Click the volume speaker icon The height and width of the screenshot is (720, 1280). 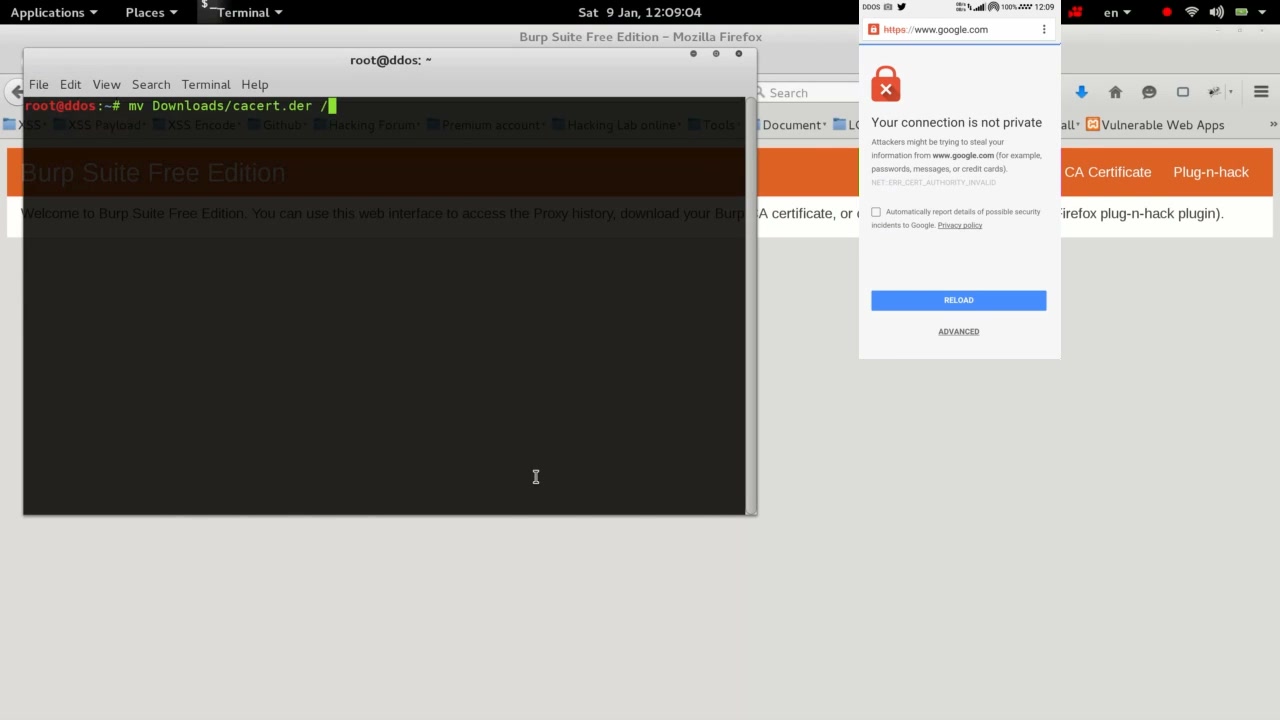[1216, 12]
